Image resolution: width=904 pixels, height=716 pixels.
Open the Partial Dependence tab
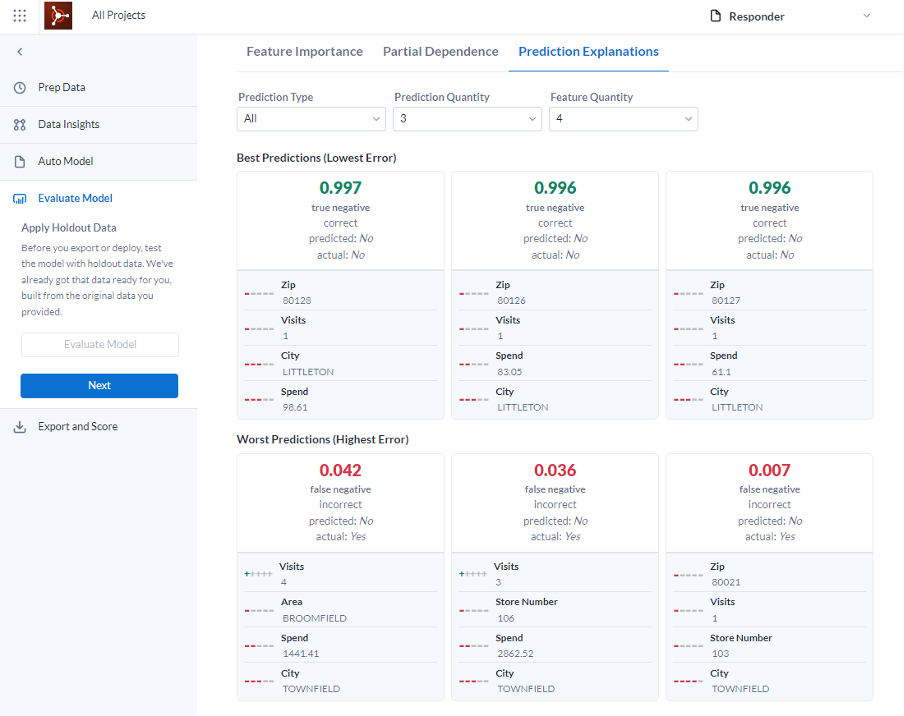click(440, 52)
